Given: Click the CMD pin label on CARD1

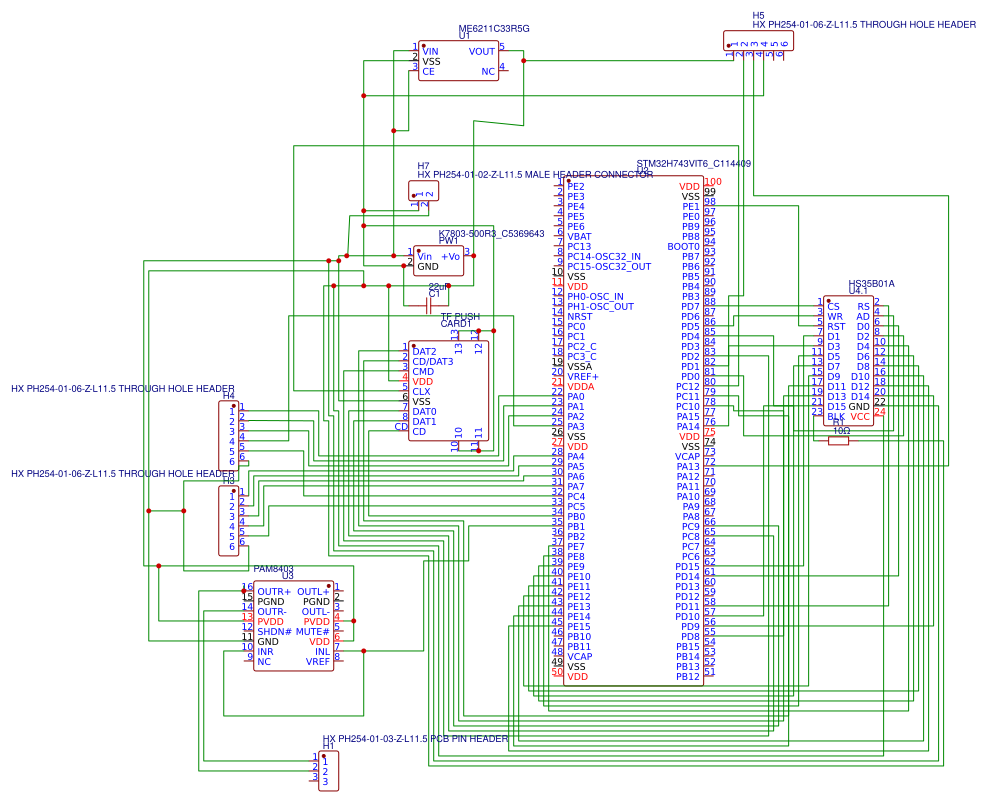Looking at the screenshot, I should [423, 372].
